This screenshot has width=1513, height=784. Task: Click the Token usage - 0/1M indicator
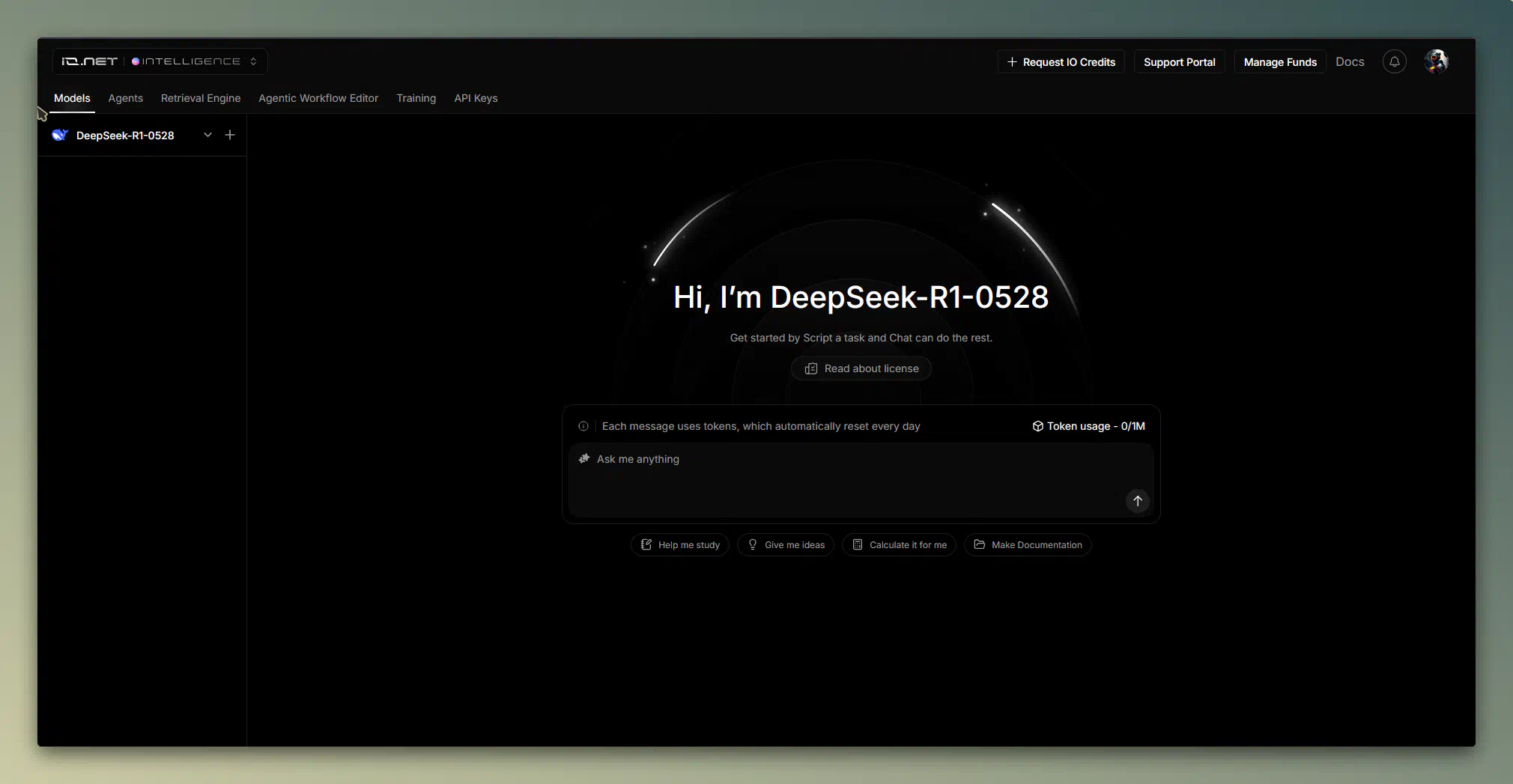click(x=1088, y=426)
